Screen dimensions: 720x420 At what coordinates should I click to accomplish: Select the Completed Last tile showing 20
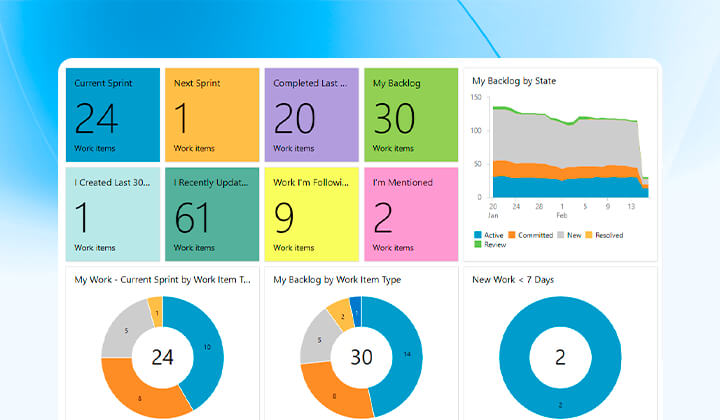[x=312, y=115]
